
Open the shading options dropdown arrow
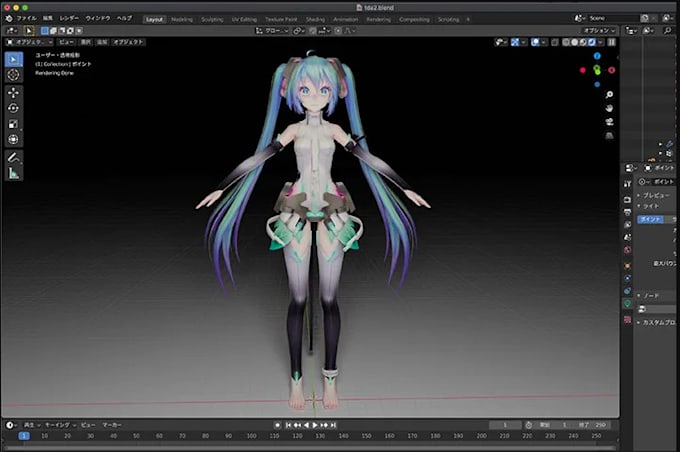(x=600, y=42)
